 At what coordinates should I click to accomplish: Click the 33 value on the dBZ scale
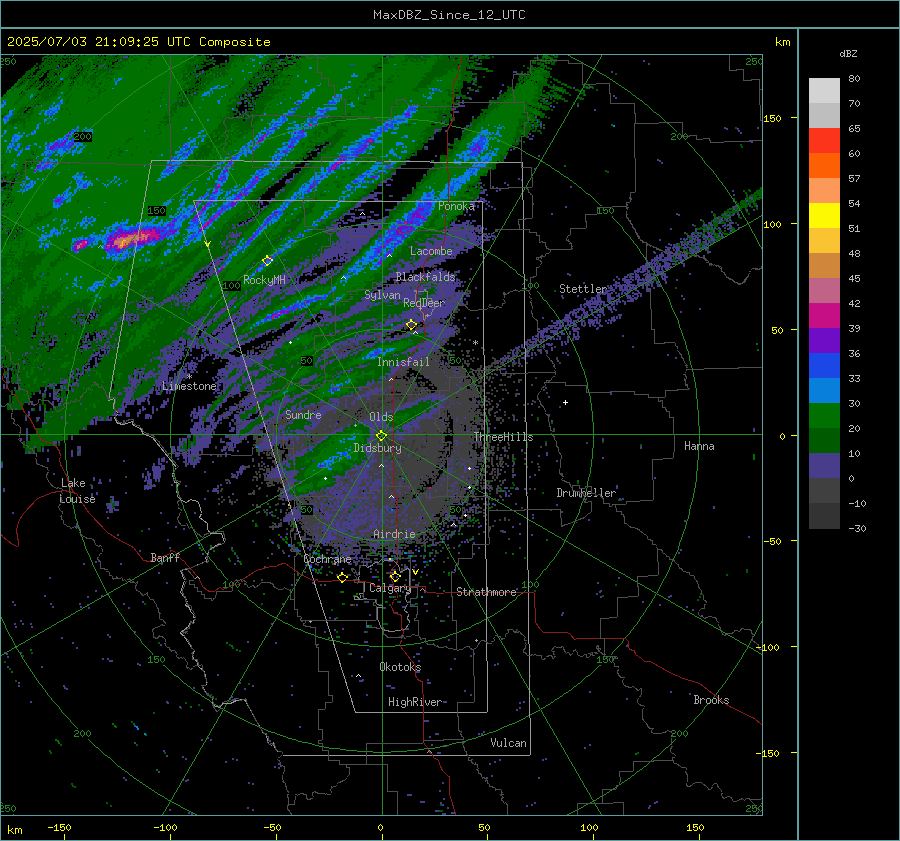(x=854, y=378)
